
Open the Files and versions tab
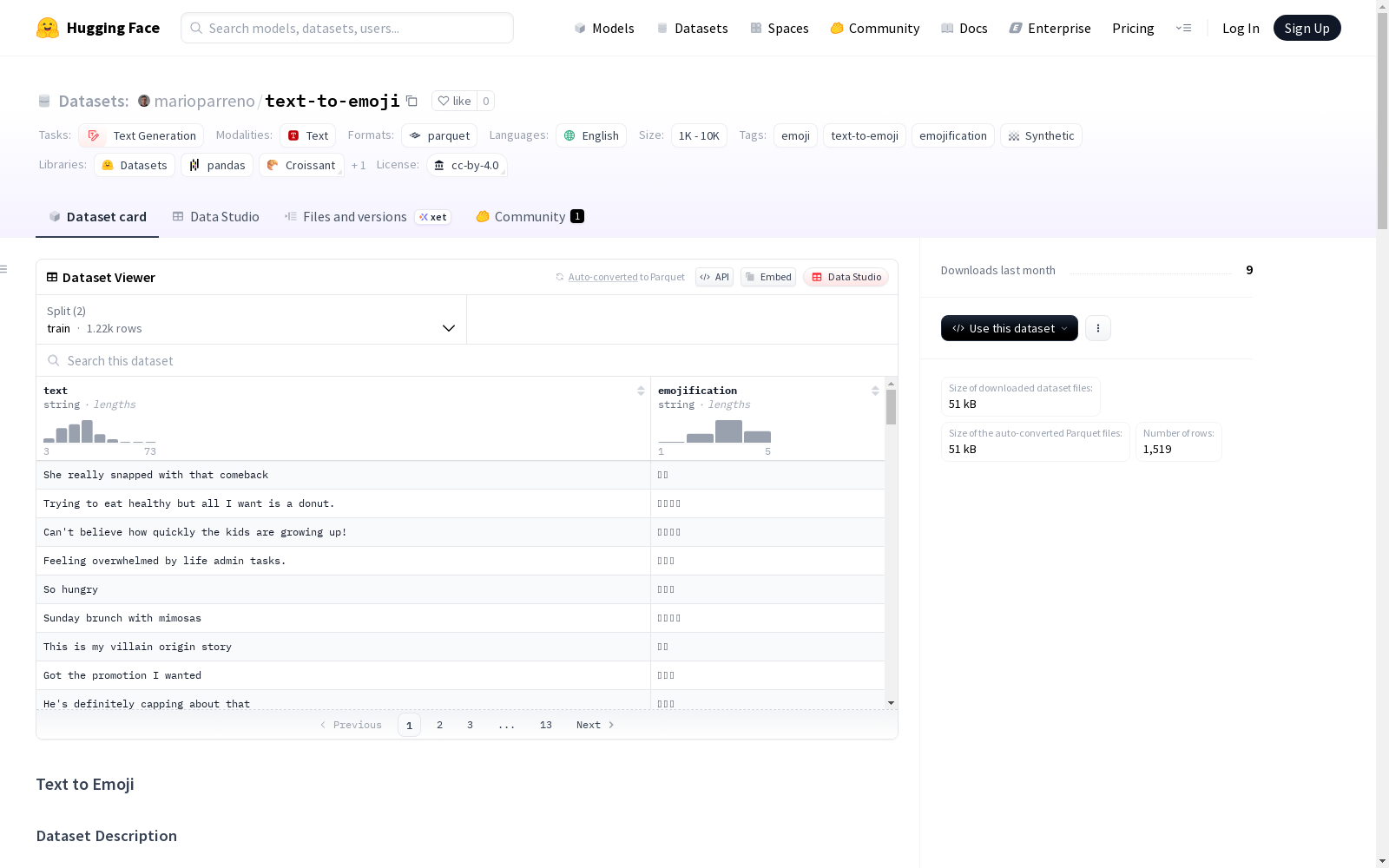[367, 217]
